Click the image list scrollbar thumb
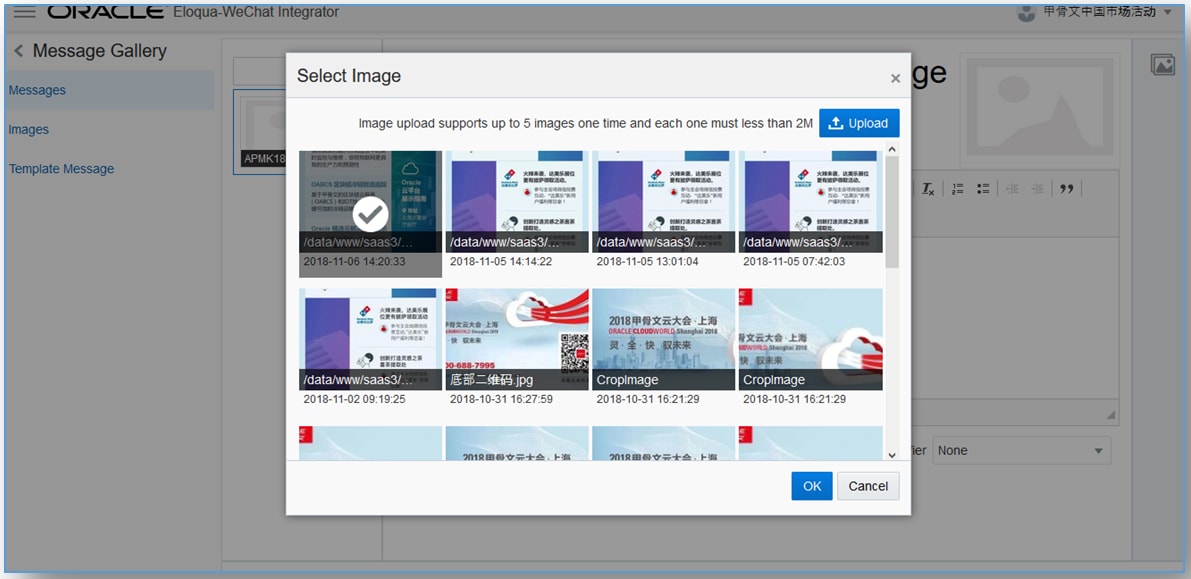Image resolution: width=1191 pixels, height=579 pixels. 892,212
